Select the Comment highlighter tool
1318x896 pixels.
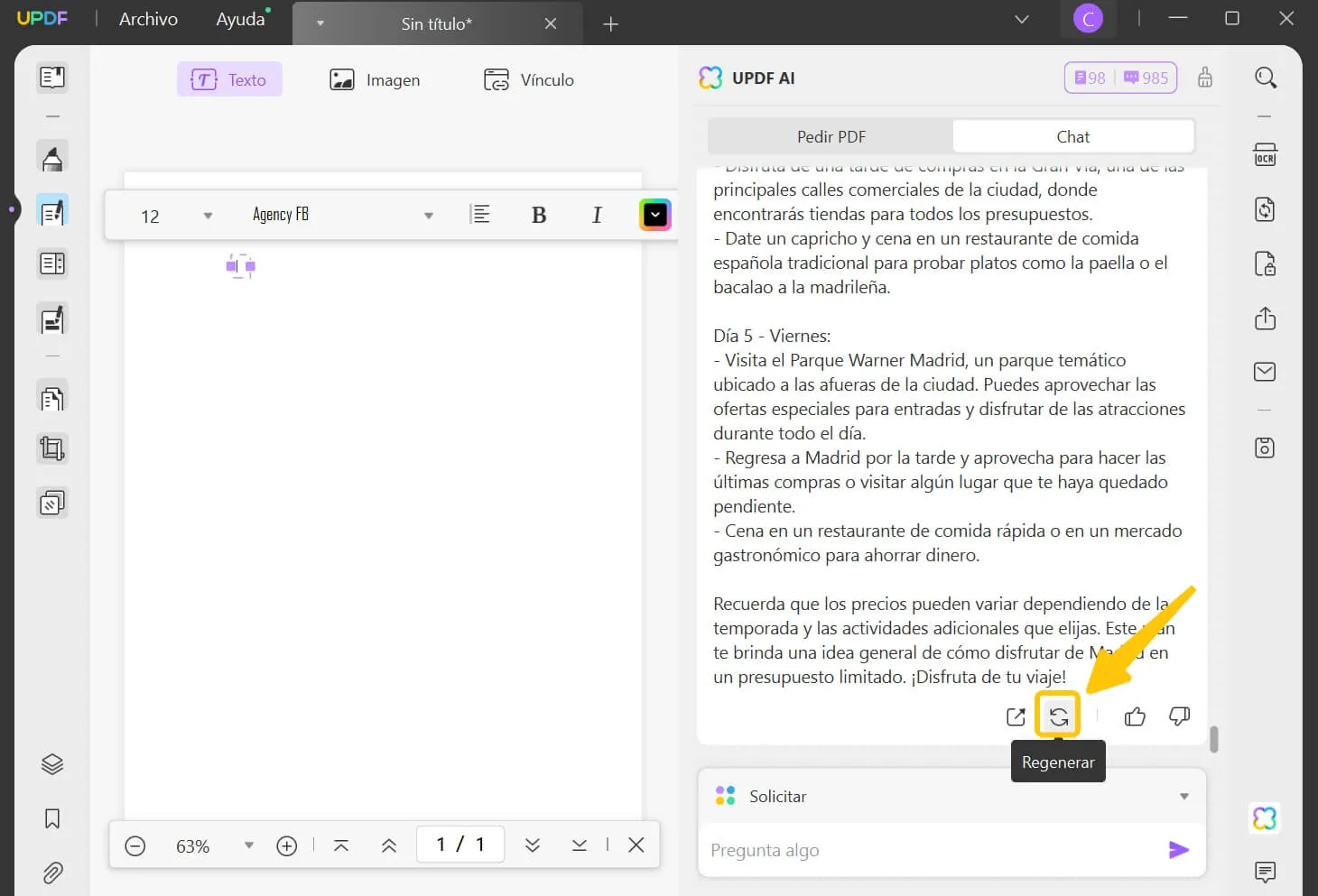[x=52, y=157]
